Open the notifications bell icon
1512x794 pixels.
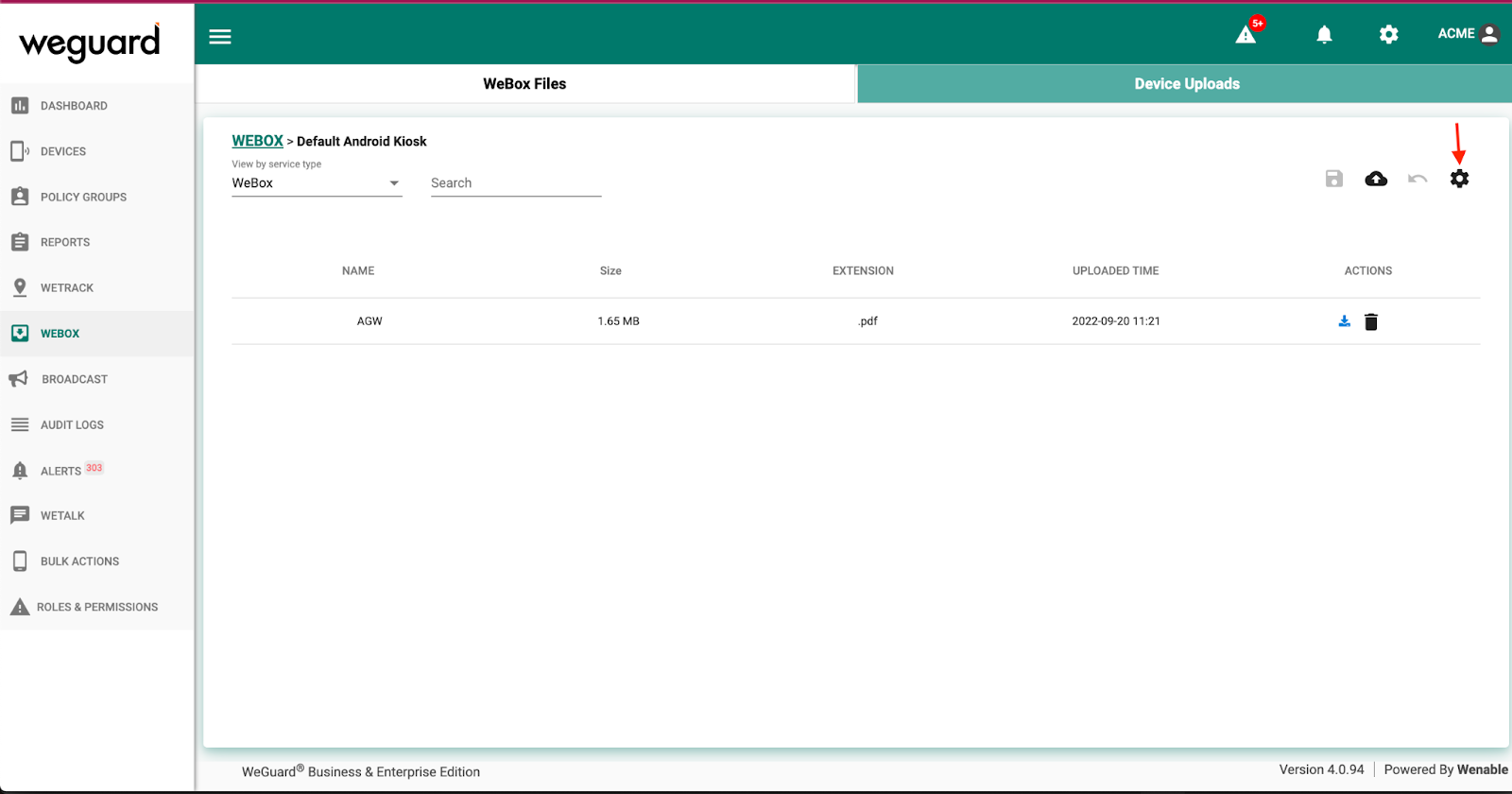(x=1325, y=35)
